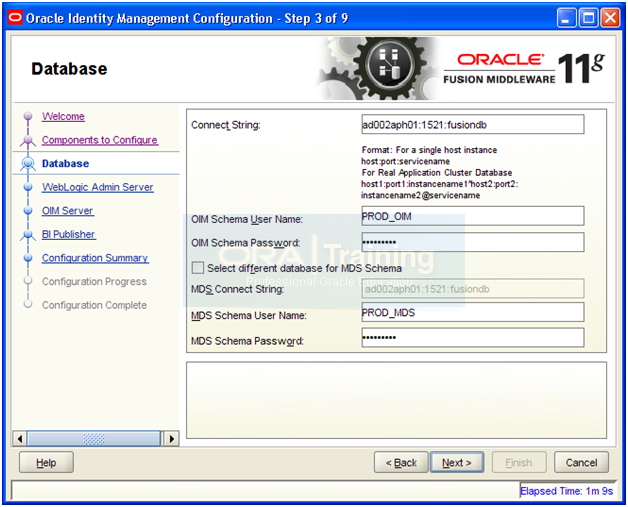Viewport: 628px width, 507px height.
Task: Click the MDS Schema User Name field
Action: click(x=473, y=312)
